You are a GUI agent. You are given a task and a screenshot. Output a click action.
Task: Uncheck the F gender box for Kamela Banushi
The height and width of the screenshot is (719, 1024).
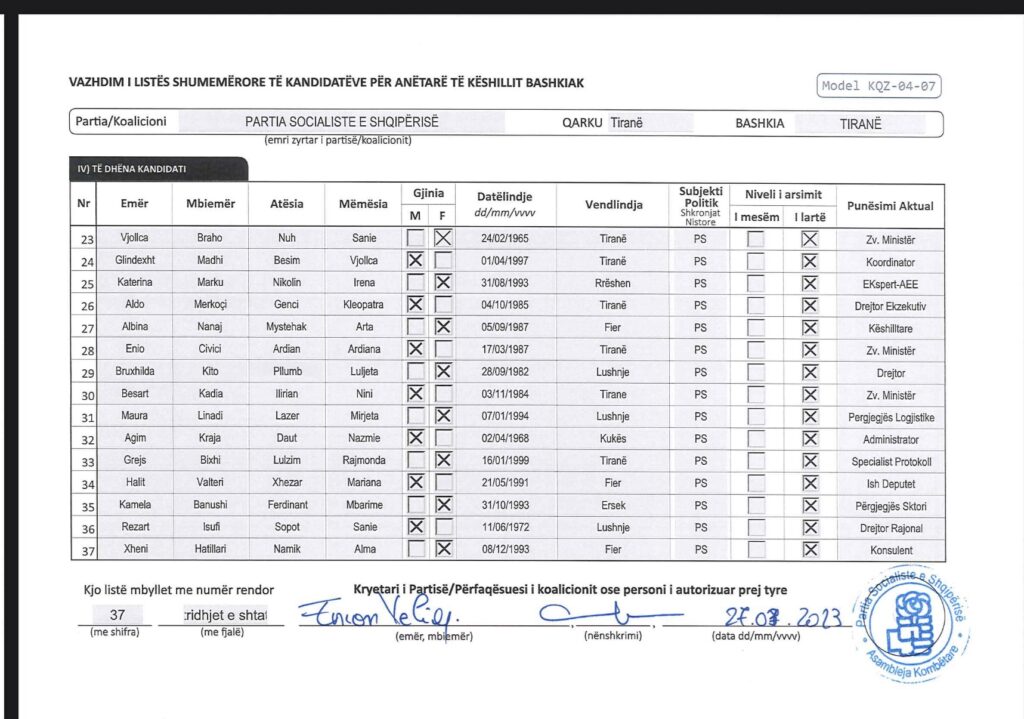tap(443, 504)
